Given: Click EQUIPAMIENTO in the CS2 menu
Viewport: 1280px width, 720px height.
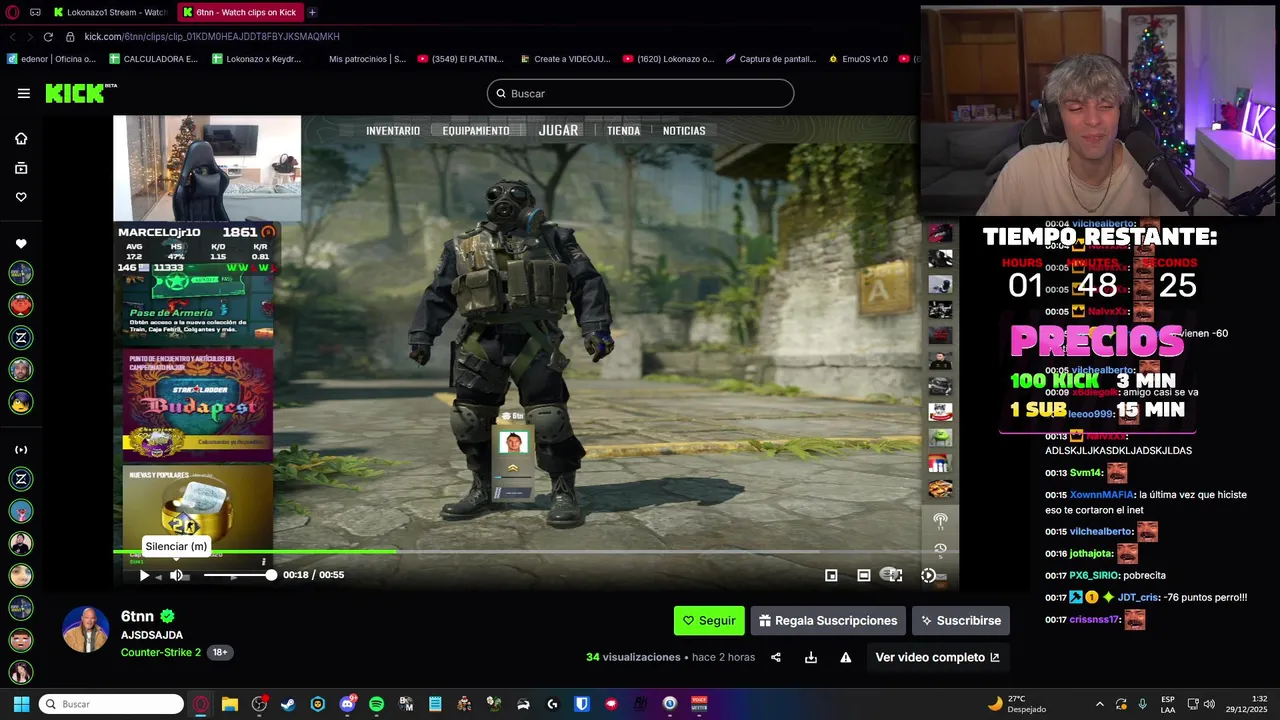Looking at the screenshot, I should (476, 131).
